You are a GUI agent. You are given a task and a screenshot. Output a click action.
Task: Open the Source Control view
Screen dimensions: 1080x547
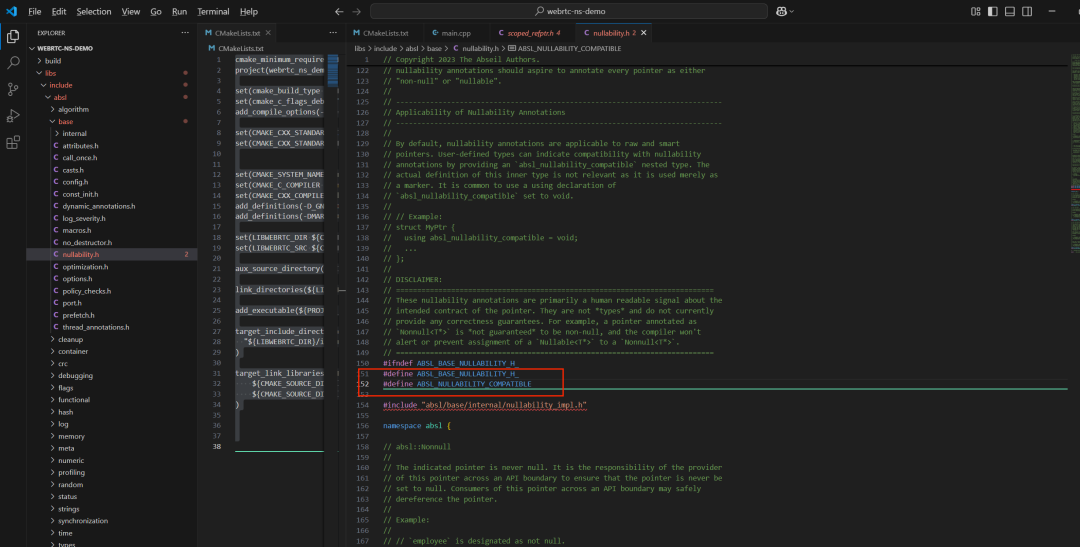coord(14,89)
